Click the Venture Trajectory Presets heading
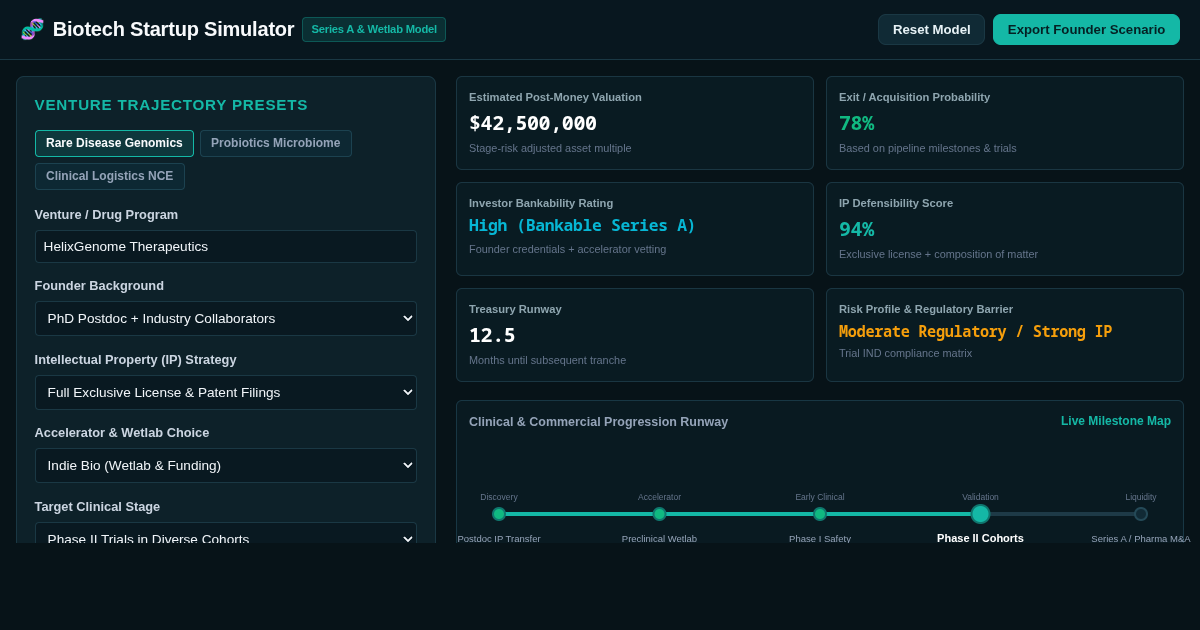The image size is (1200, 630). pos(171,105)
